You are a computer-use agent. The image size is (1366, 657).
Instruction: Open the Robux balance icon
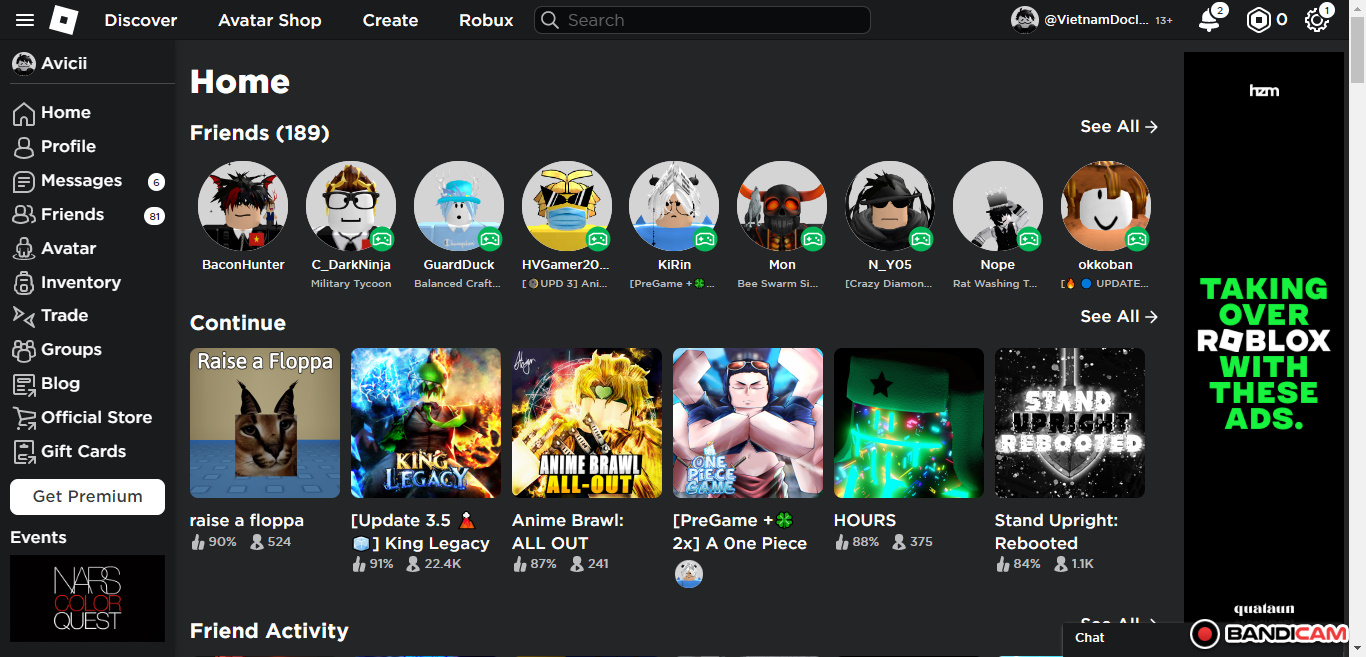[x=1258, y=20]
